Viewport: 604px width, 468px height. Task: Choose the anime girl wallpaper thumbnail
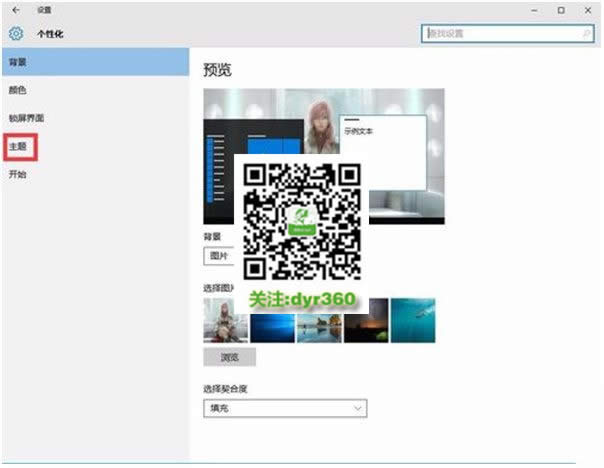pyautogui.click(x=226, y=320)
